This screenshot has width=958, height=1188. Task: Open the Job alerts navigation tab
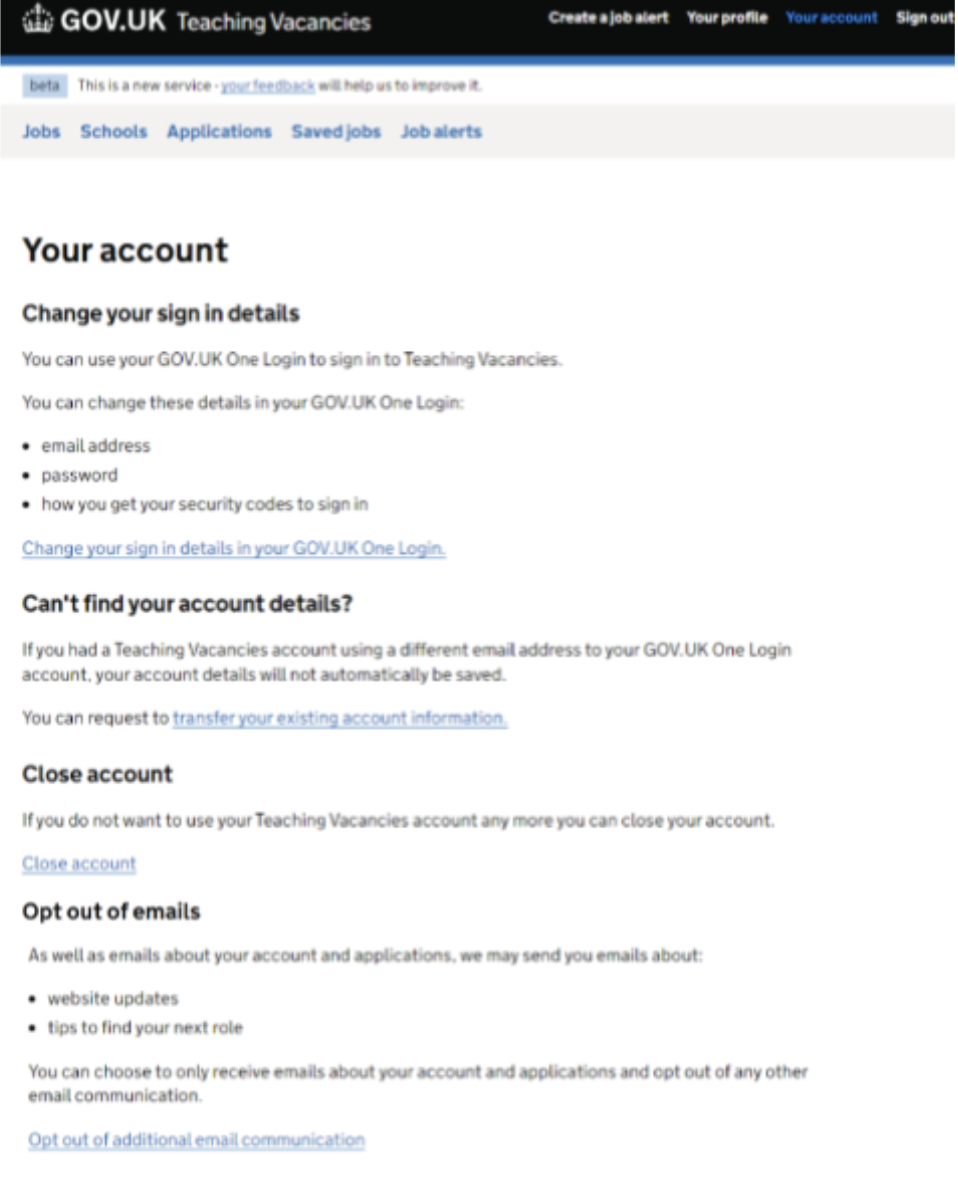(x=441, y=131)
